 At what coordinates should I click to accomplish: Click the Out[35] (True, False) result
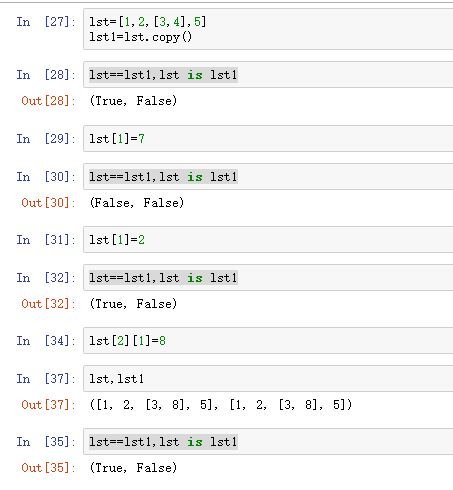[x=133, y=468]
